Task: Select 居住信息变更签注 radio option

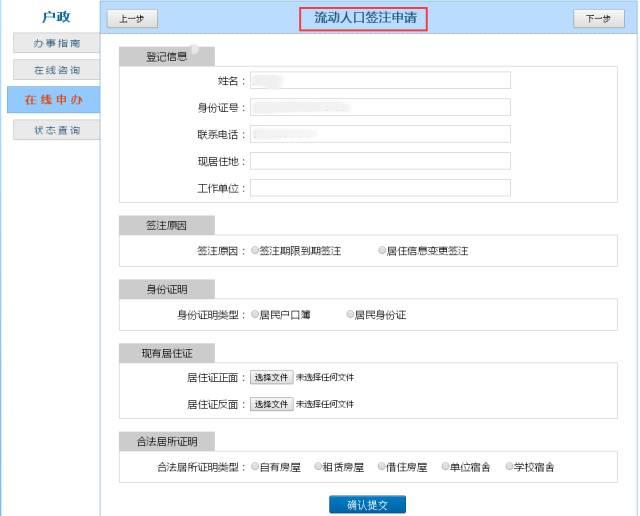Action: tap(382, 250)
